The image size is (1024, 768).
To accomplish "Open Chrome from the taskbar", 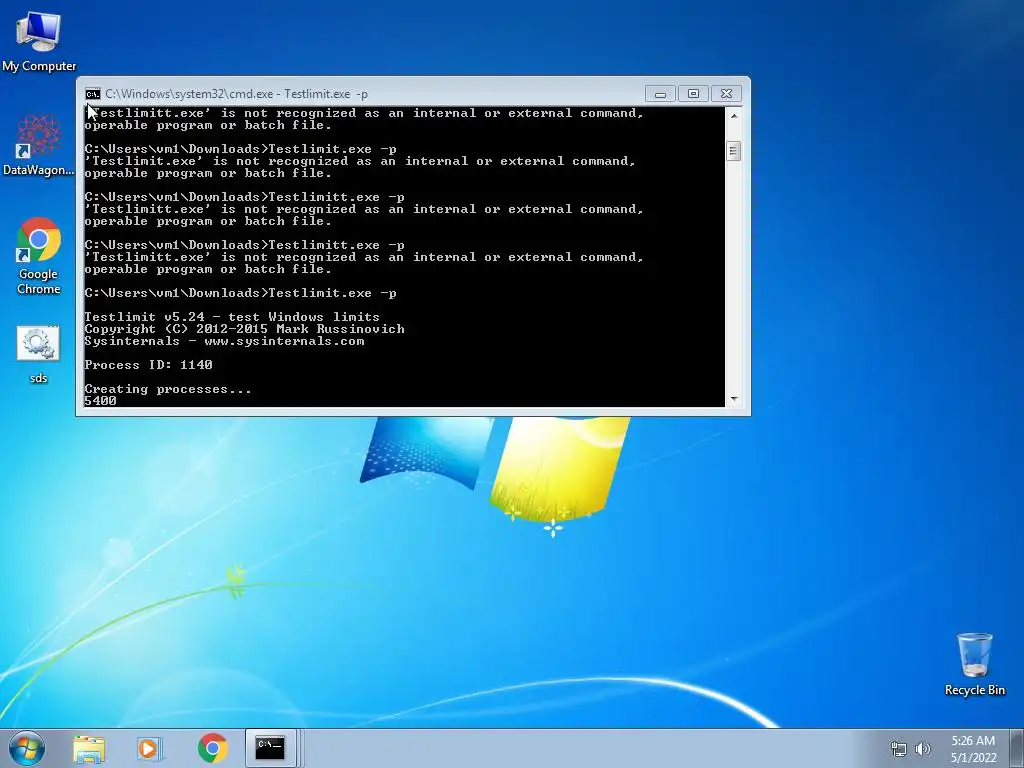I will click(212, 748).
